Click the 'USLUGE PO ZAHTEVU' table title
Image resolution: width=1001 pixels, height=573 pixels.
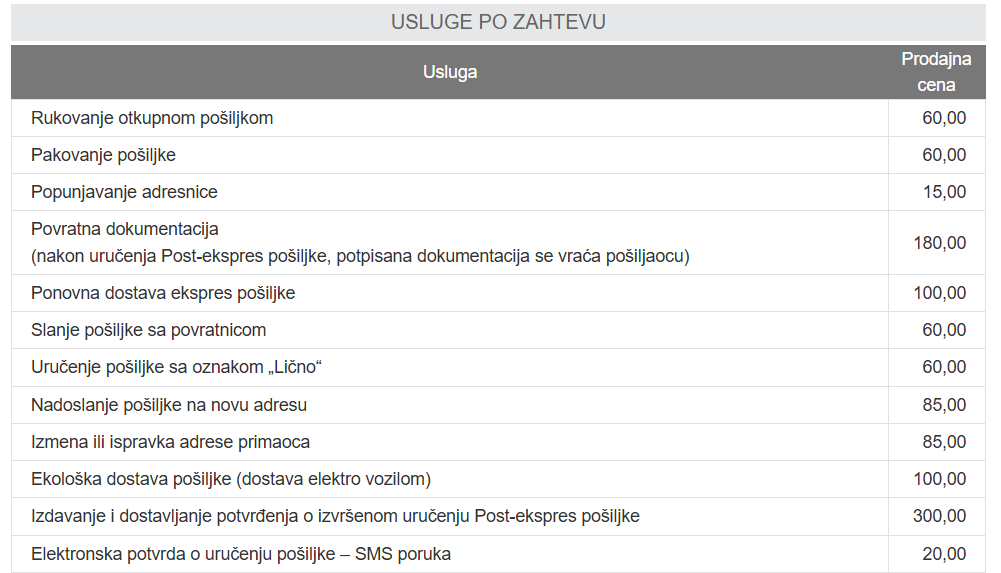pos(498,21)
